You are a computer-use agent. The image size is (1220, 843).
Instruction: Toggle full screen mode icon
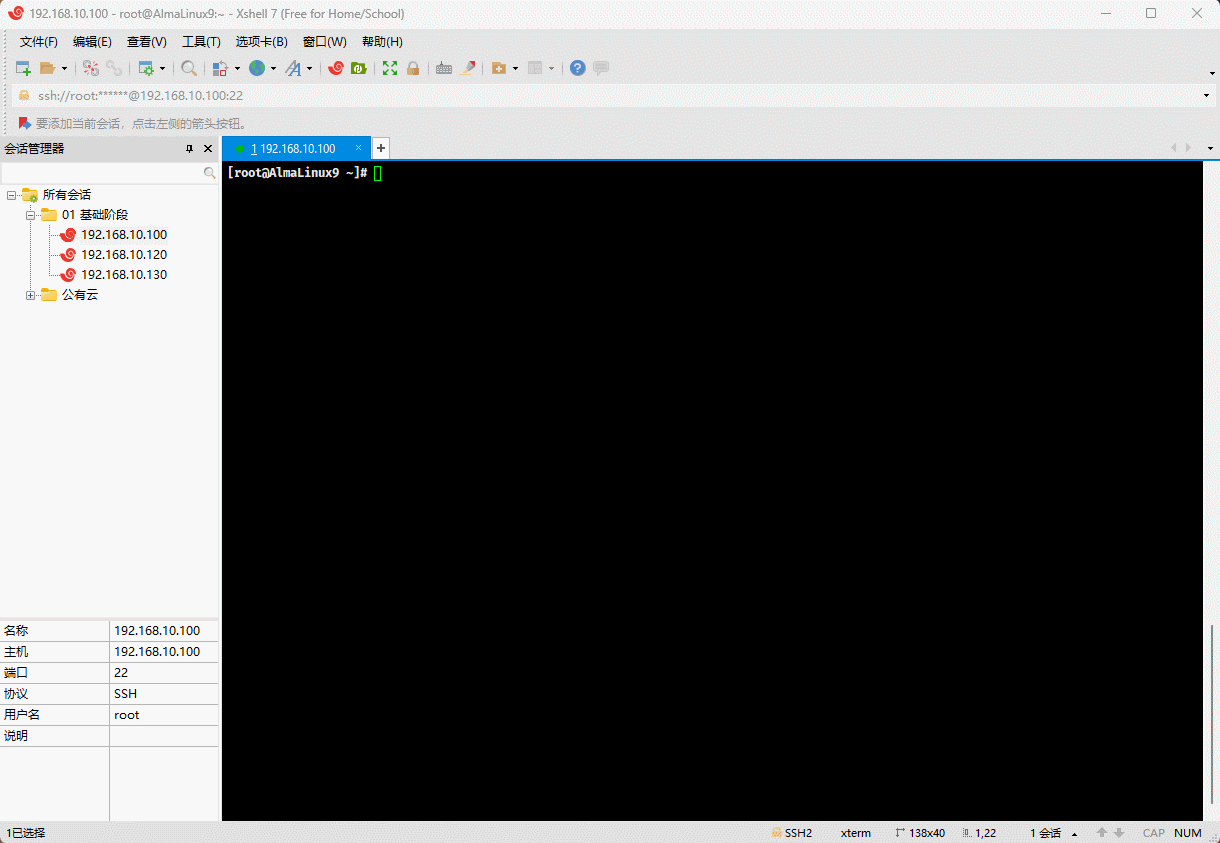(390, 68)
